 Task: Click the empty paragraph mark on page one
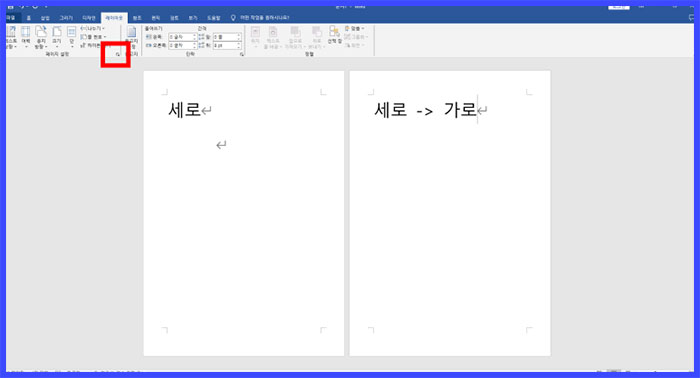[x=221, y=145]
